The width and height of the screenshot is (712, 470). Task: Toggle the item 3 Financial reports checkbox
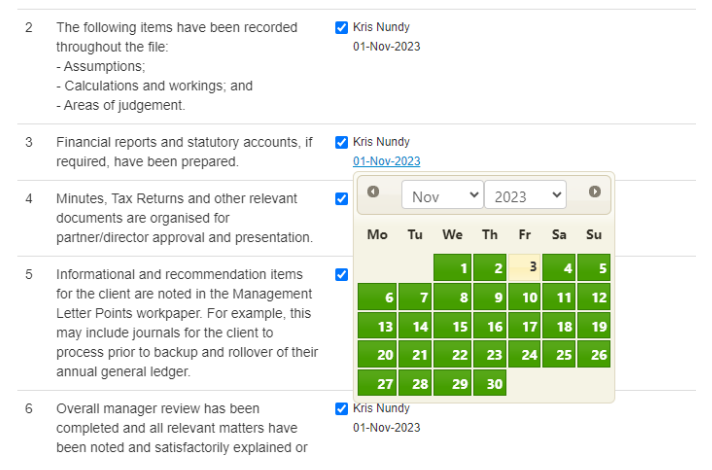click(x=342, y=142)
